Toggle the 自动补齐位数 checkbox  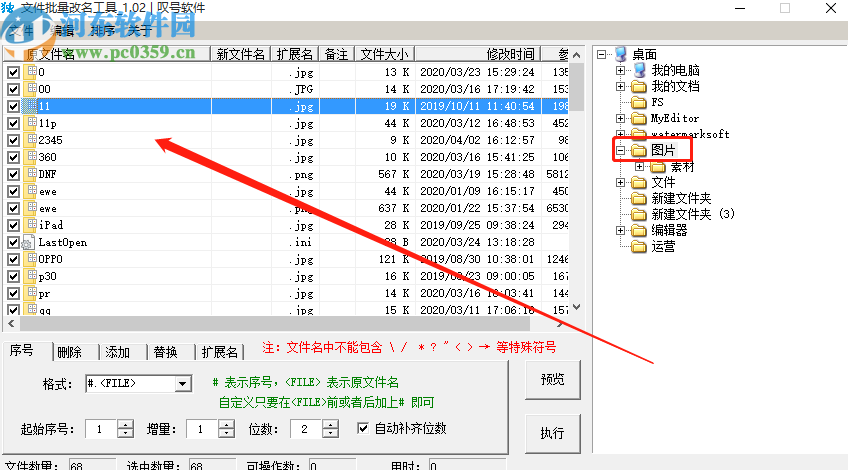pos(363,428)
